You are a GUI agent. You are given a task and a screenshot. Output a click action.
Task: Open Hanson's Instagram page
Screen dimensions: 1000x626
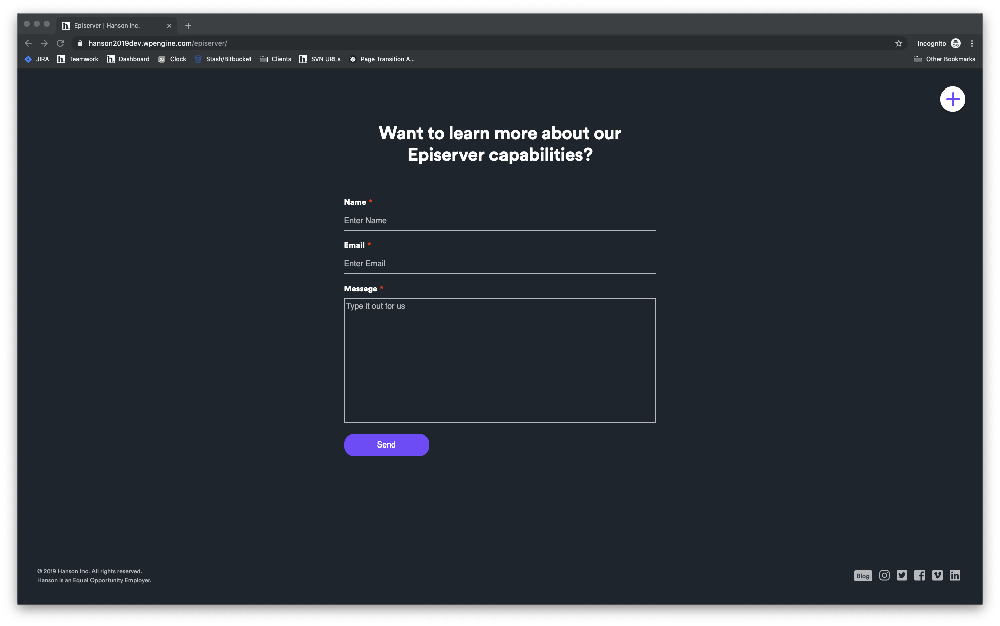(x=884, y=576)
